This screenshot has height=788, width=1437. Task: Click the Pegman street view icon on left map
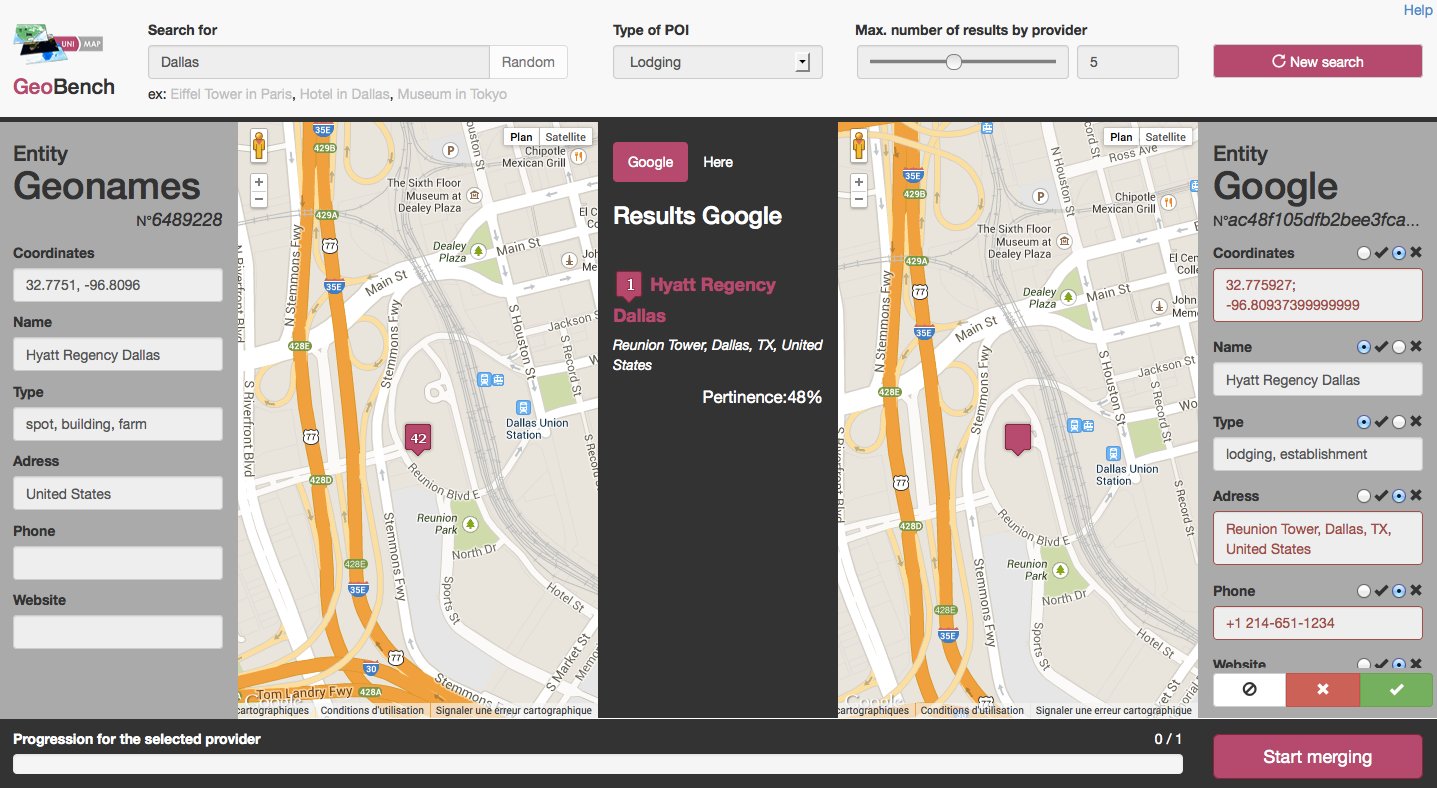pyautogui.click(x=259, y=146)
